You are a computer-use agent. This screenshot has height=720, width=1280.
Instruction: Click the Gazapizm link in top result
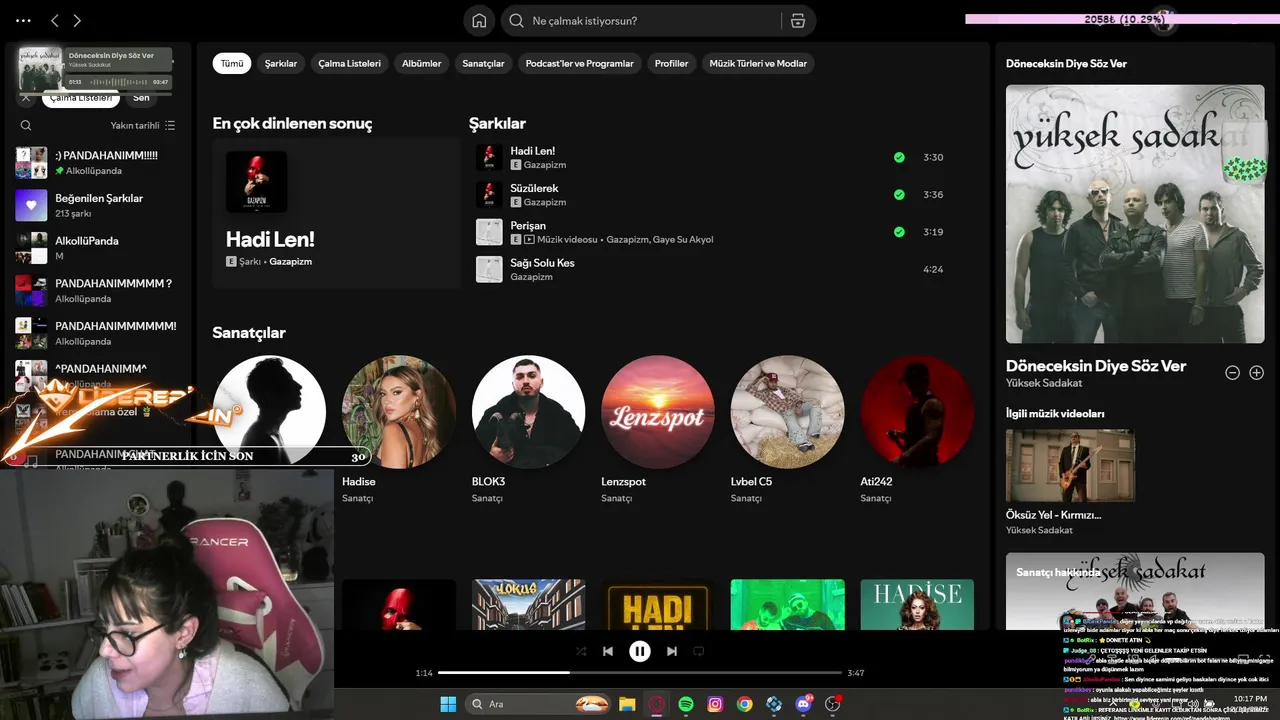[291, 262]
